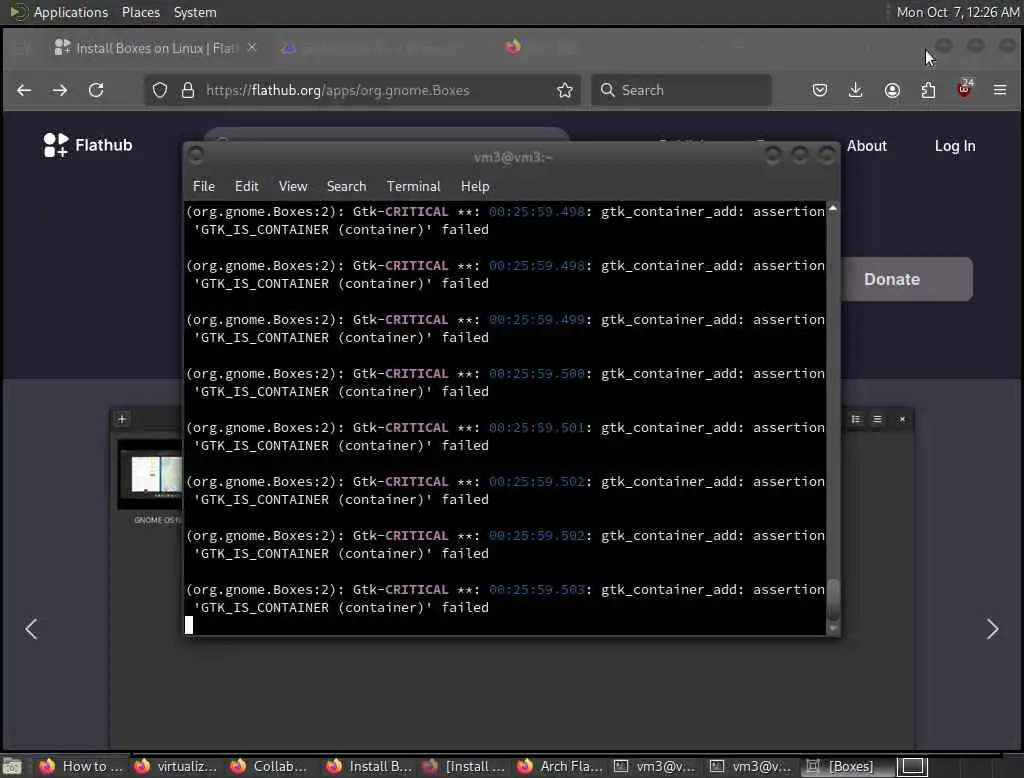Switch to the 'Arch Fla...' taskbar window
Screen dimensions: 1024x778
click(558, 766)
